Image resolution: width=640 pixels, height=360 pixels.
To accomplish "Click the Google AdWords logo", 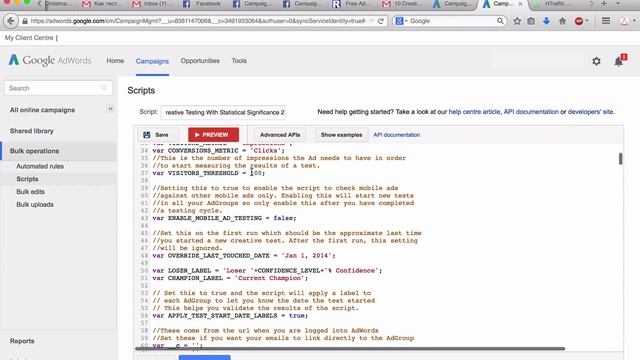I will pyautogui.click(x=50, y=60).
